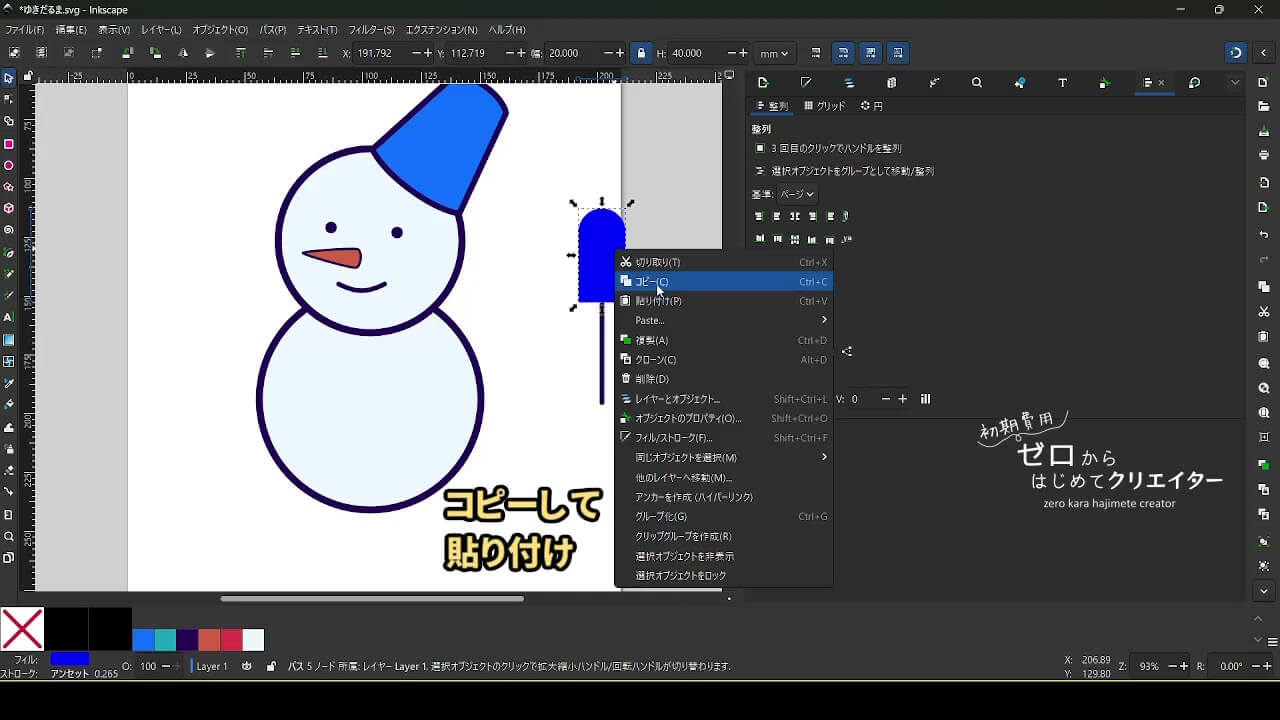
Task: Open the mm units dropdown
Action: click(x=773, y=53)
